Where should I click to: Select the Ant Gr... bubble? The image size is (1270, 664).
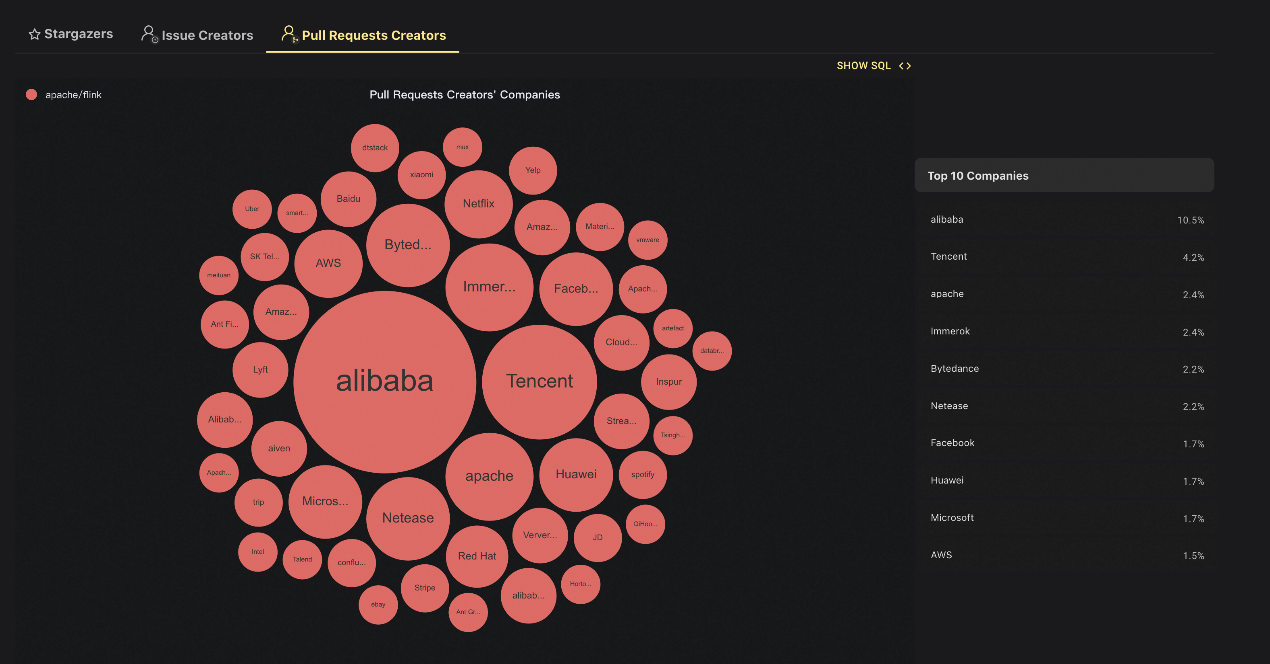pyautogui.click(x=468, y=612)
